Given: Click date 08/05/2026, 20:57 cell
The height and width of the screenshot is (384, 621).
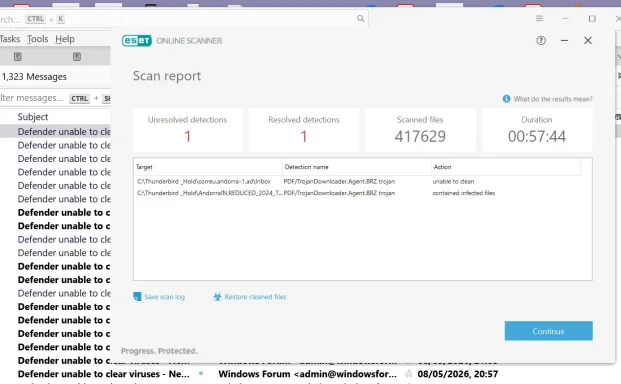Looking at the screenshot, I should pos(457,374).
